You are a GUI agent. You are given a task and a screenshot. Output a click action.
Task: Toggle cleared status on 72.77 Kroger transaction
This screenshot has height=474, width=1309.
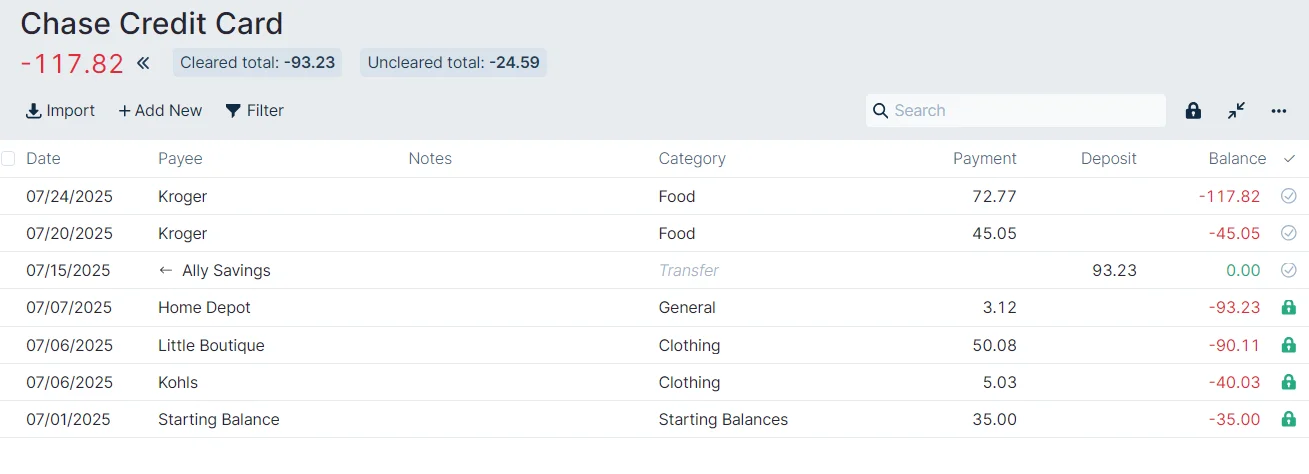(x=1289, y=197)
